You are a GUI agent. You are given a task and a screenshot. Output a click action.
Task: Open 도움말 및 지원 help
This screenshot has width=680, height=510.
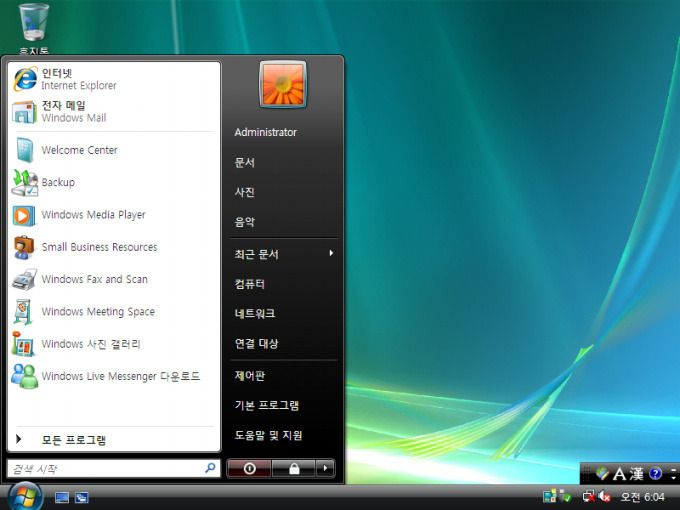tap(268, 435)
